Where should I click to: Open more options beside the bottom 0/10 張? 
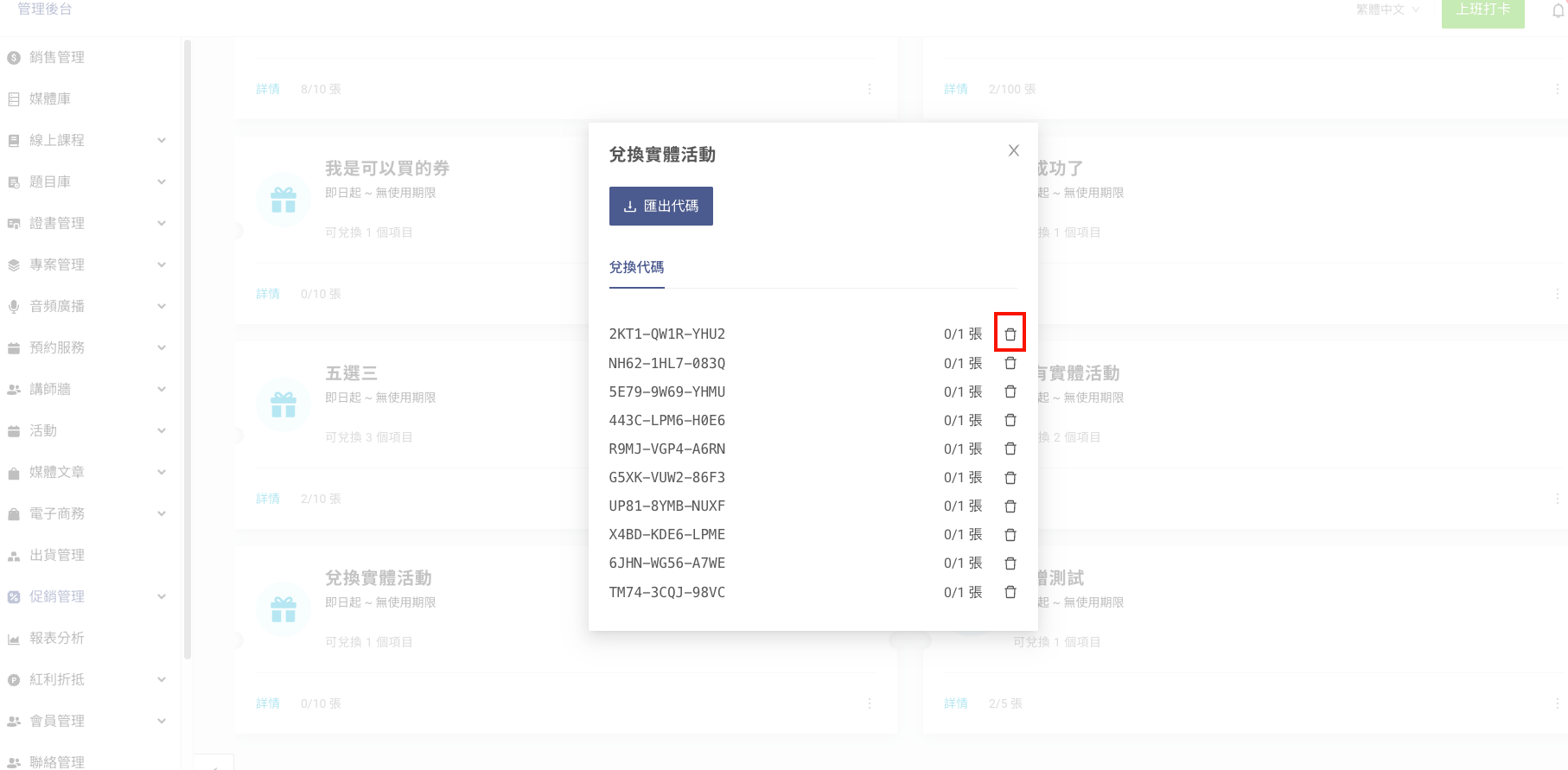(870, 703)
